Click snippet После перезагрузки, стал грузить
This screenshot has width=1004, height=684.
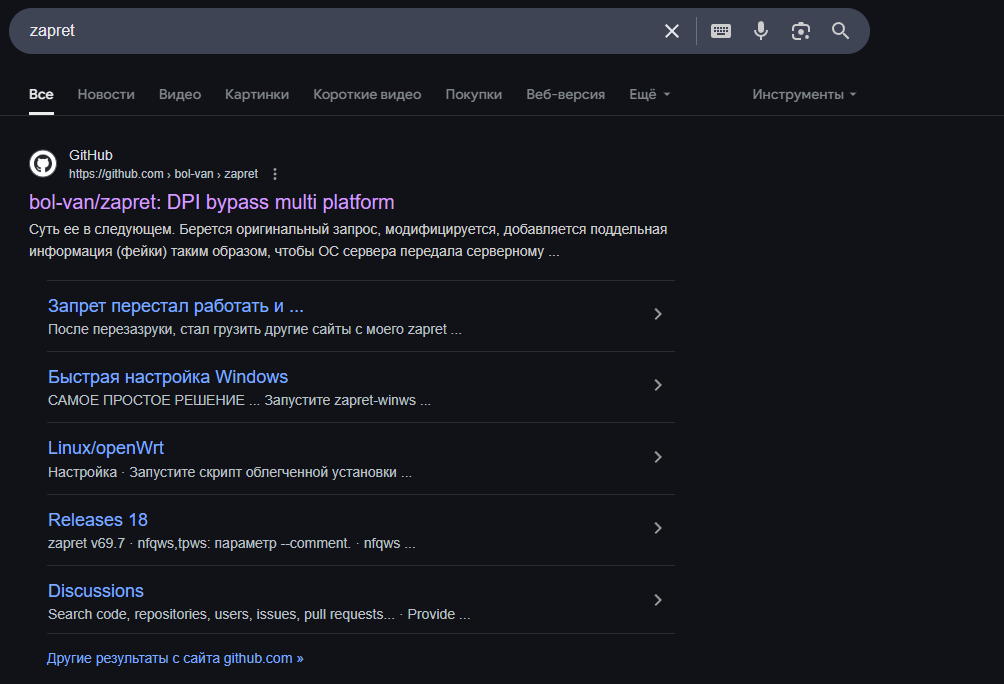tap(255, 330)
